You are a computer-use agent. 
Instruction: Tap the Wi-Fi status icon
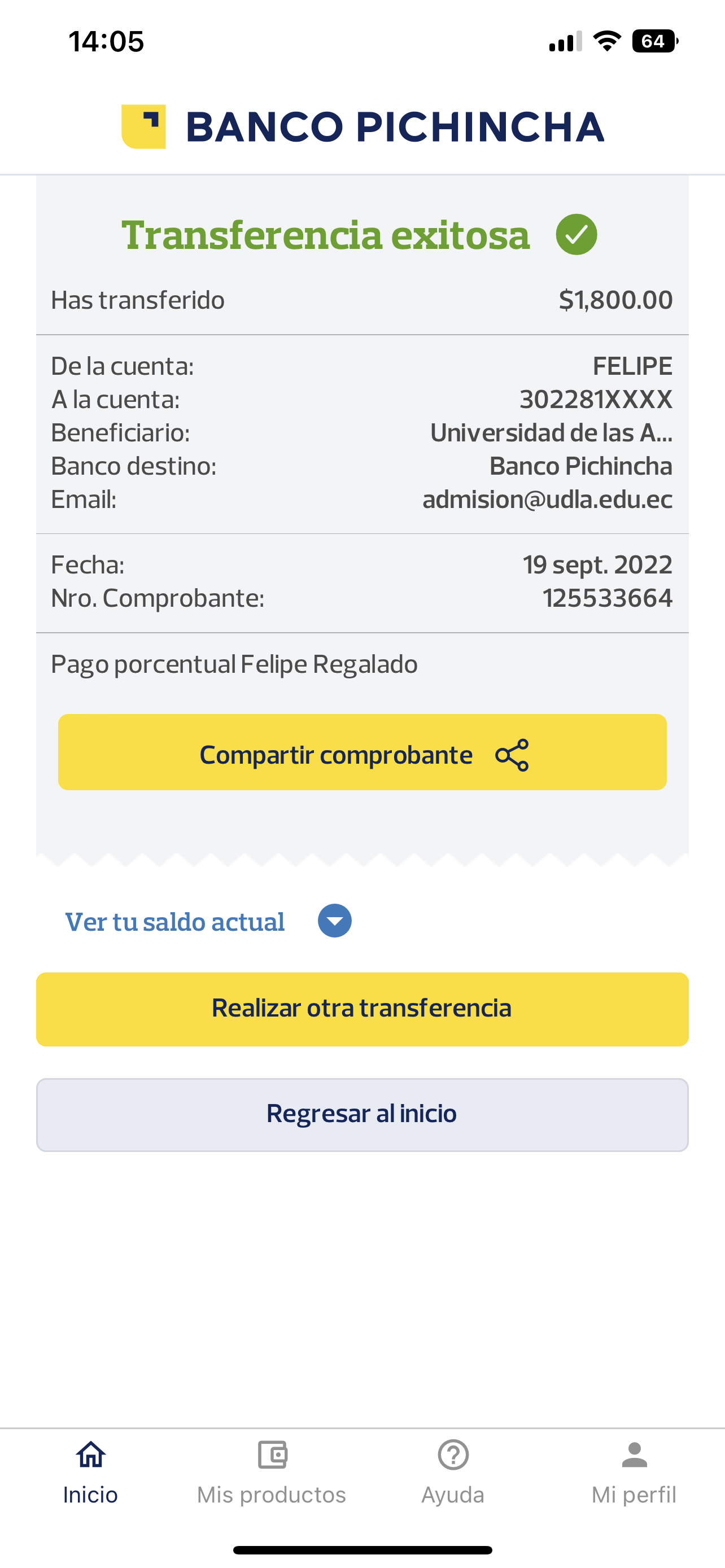607,41
